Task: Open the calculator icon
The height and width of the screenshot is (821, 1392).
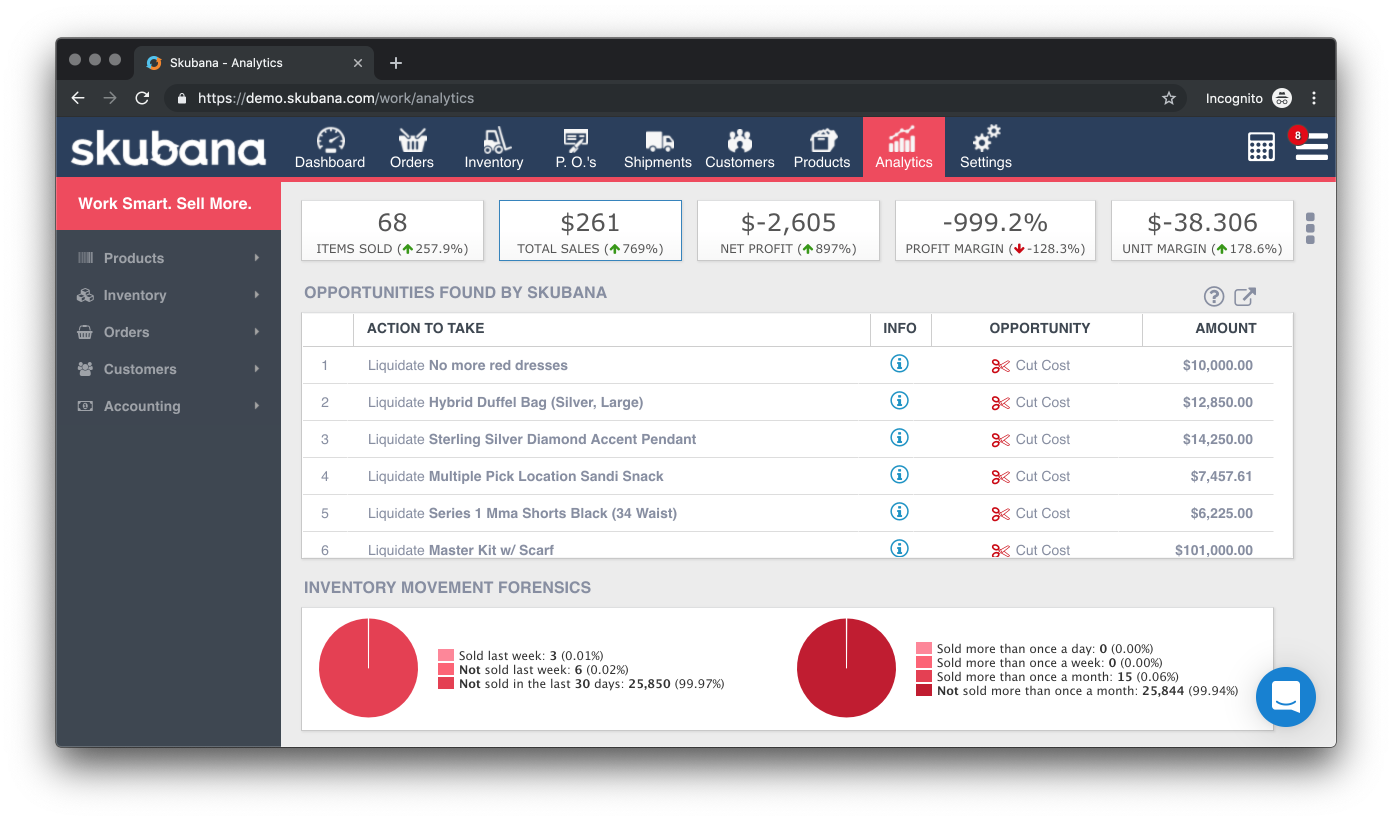Action: [x=1261, y=147]
